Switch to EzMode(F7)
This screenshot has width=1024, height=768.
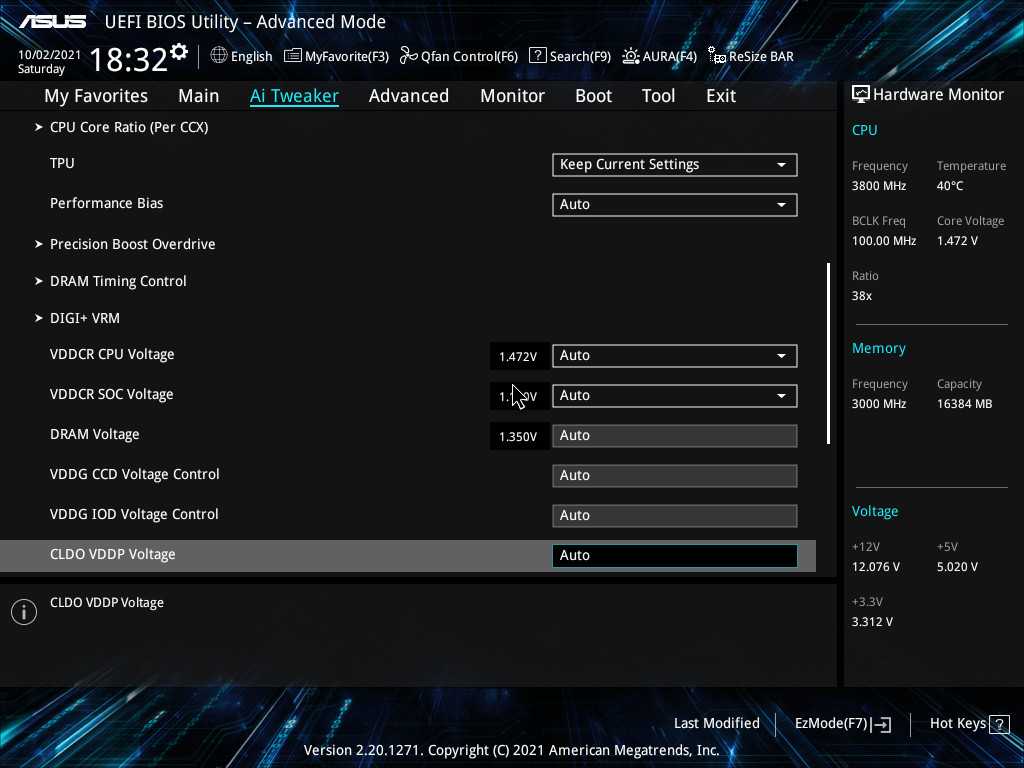pyautogui.click(x=842, y=724)
